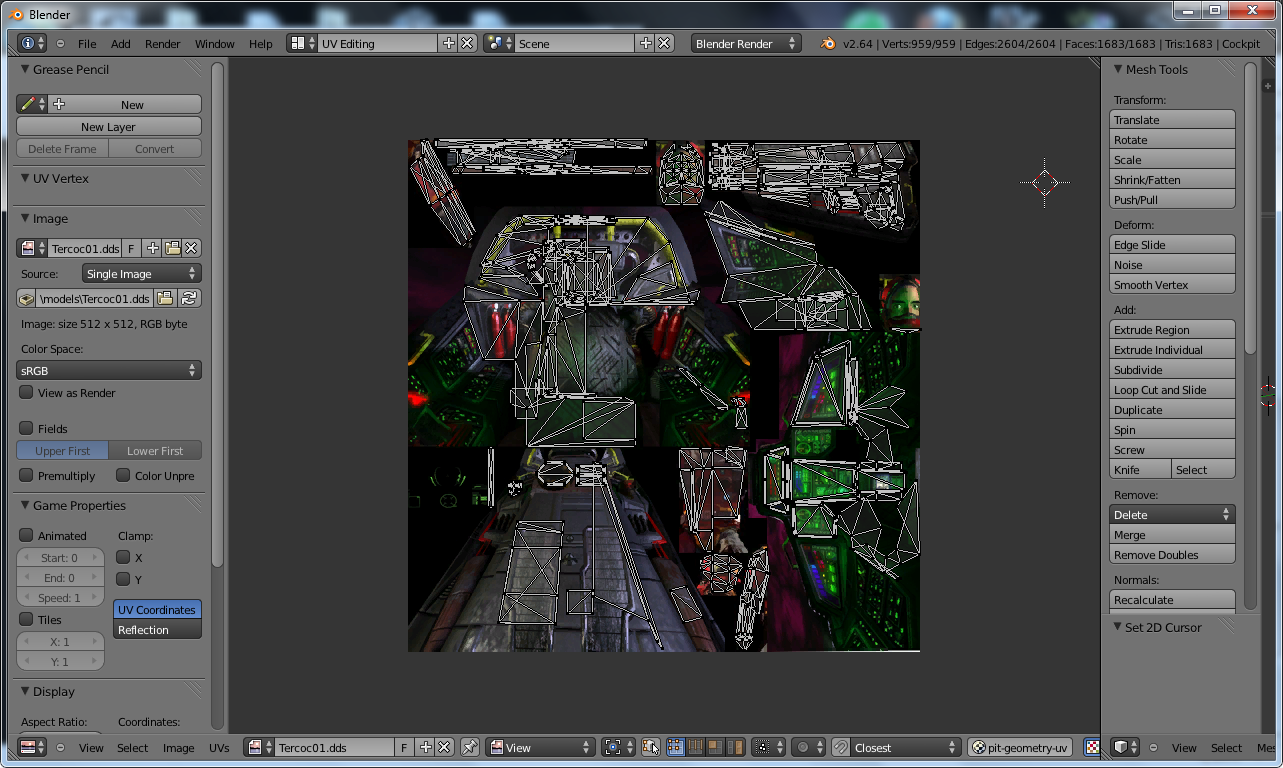The height and width of the screenshot is (768, 1283).
Task: Click the New Layer button
Action: 109,127
